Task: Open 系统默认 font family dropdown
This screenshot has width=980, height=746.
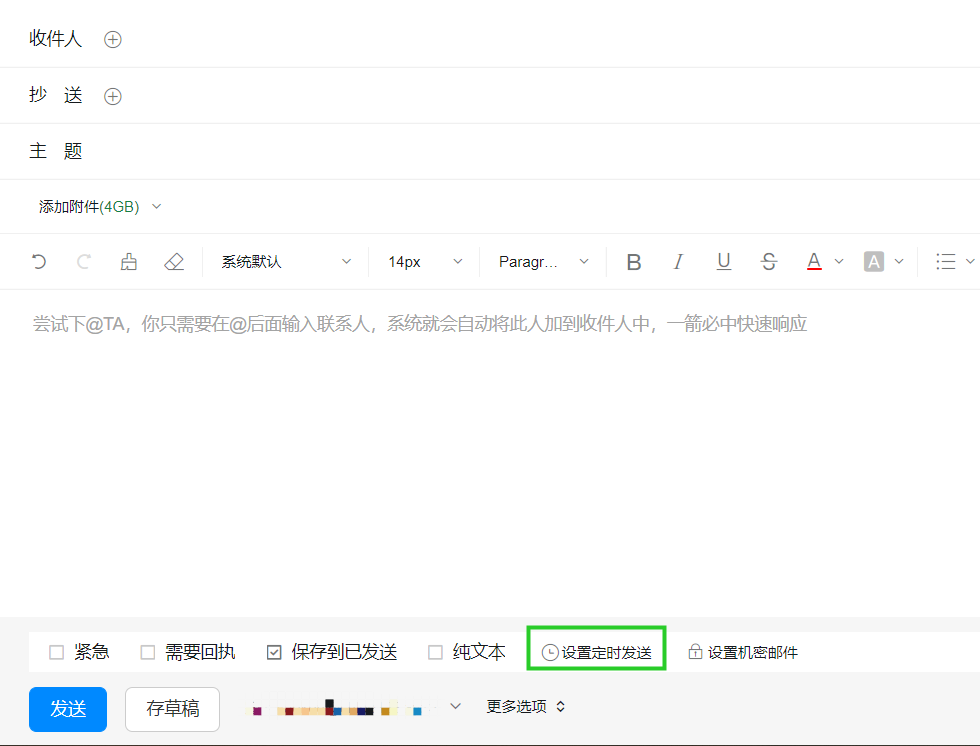Action: click(x=286, y=262)
